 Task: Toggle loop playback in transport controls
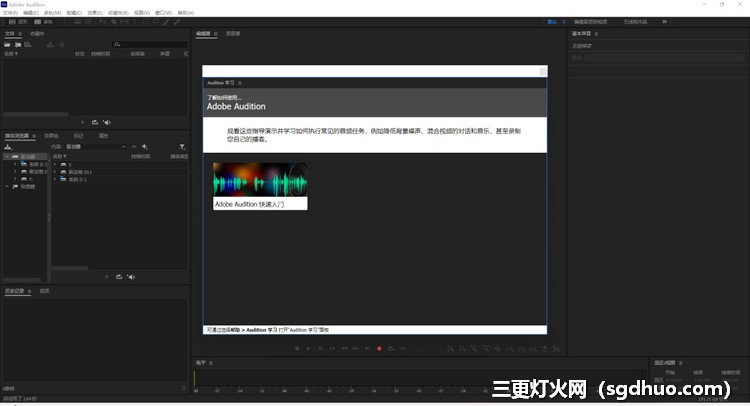pos(391,349)
